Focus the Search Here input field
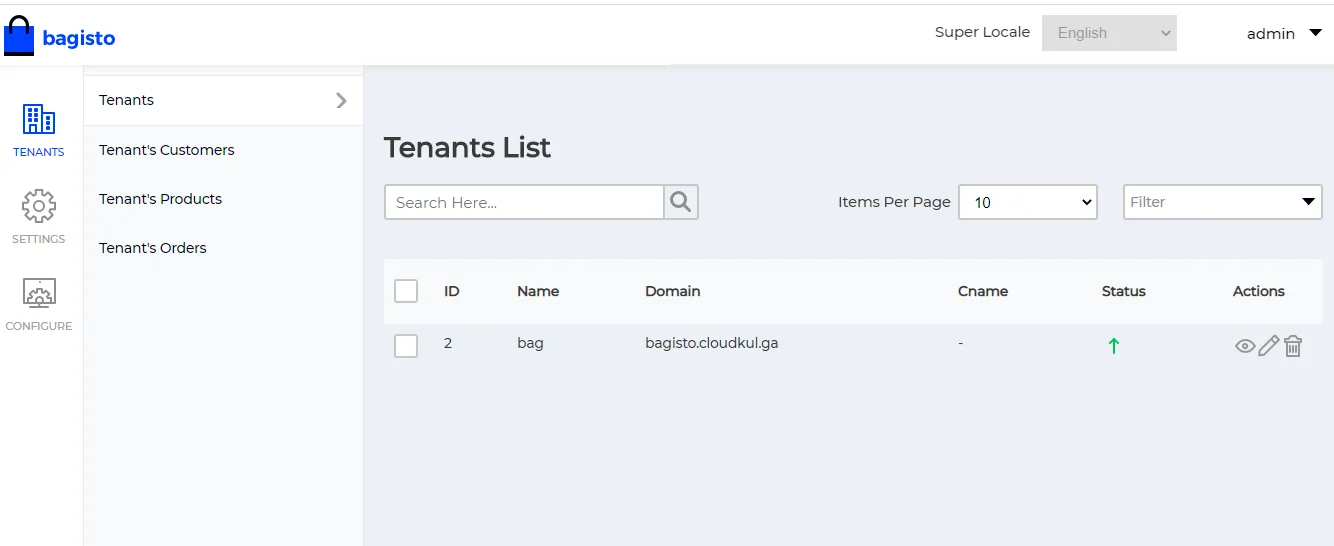 click(x=524, y=202)
